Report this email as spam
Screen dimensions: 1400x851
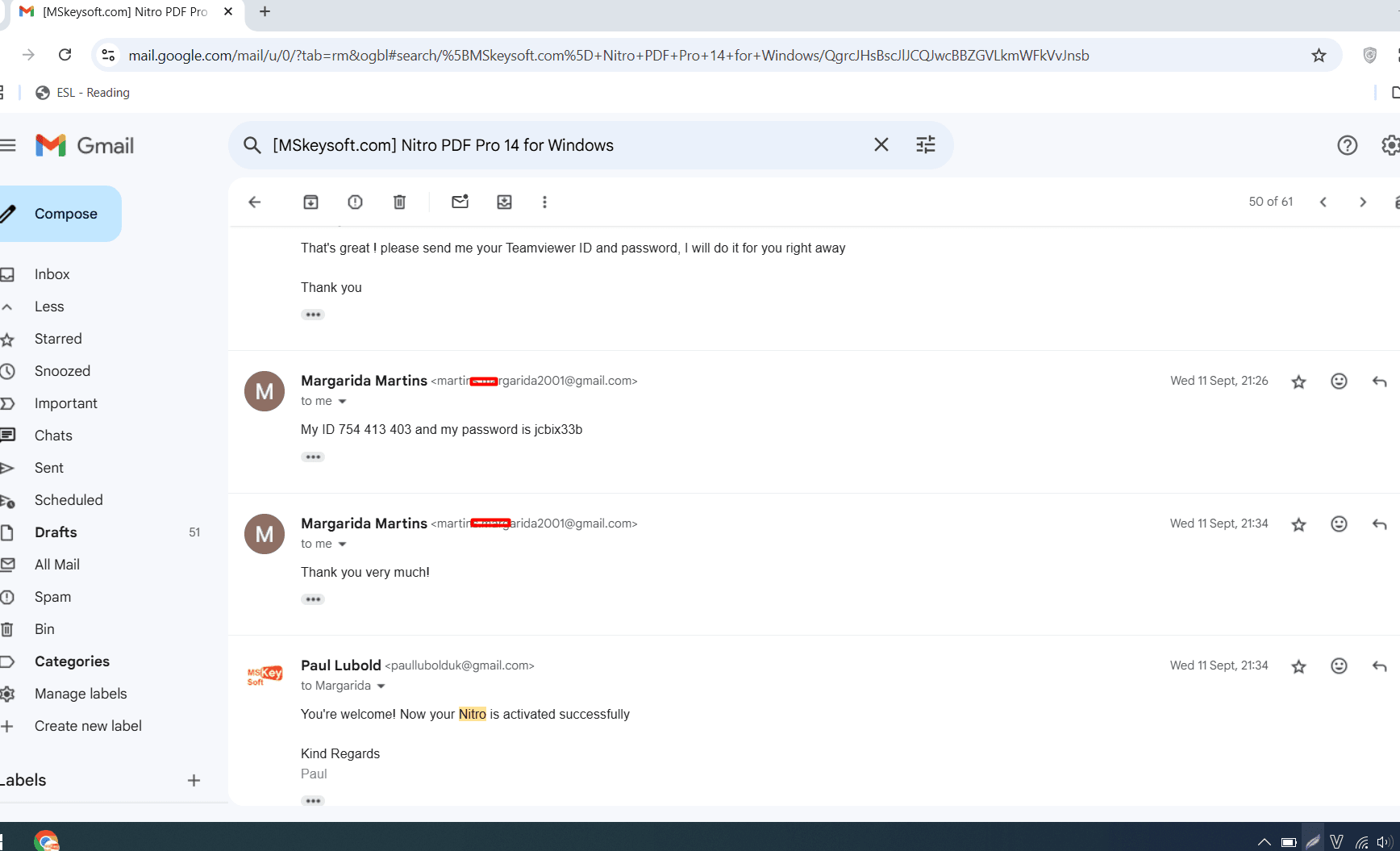click(355, 202)
